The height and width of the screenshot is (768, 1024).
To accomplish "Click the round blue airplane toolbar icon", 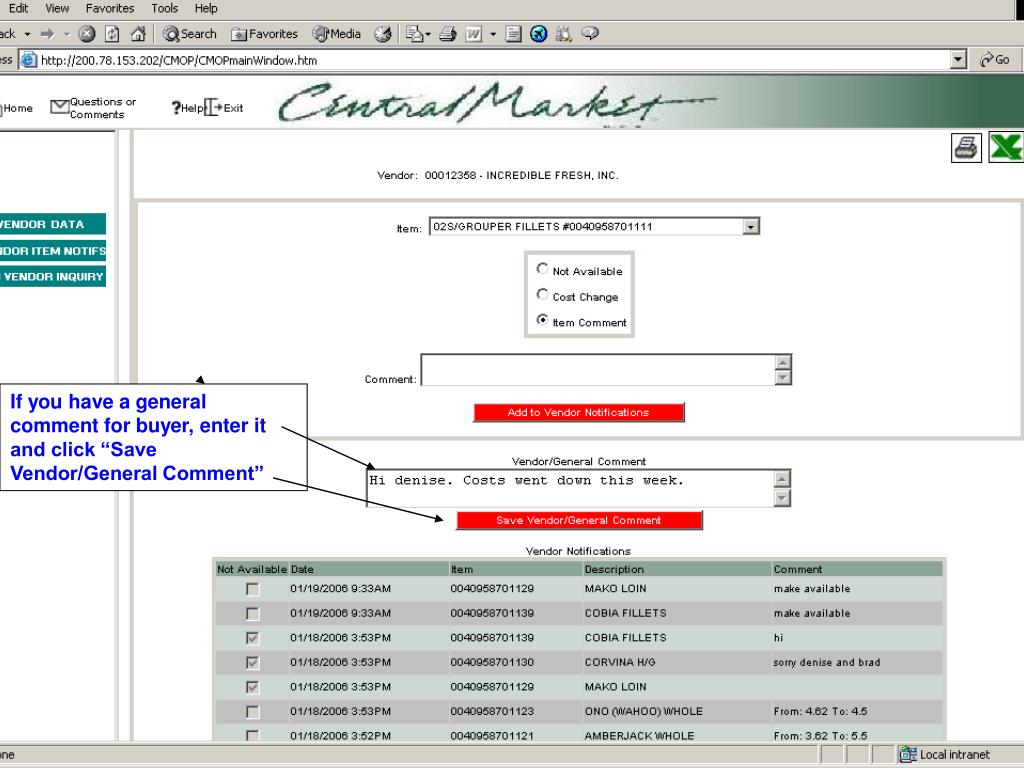I will [x=538, y=34].
